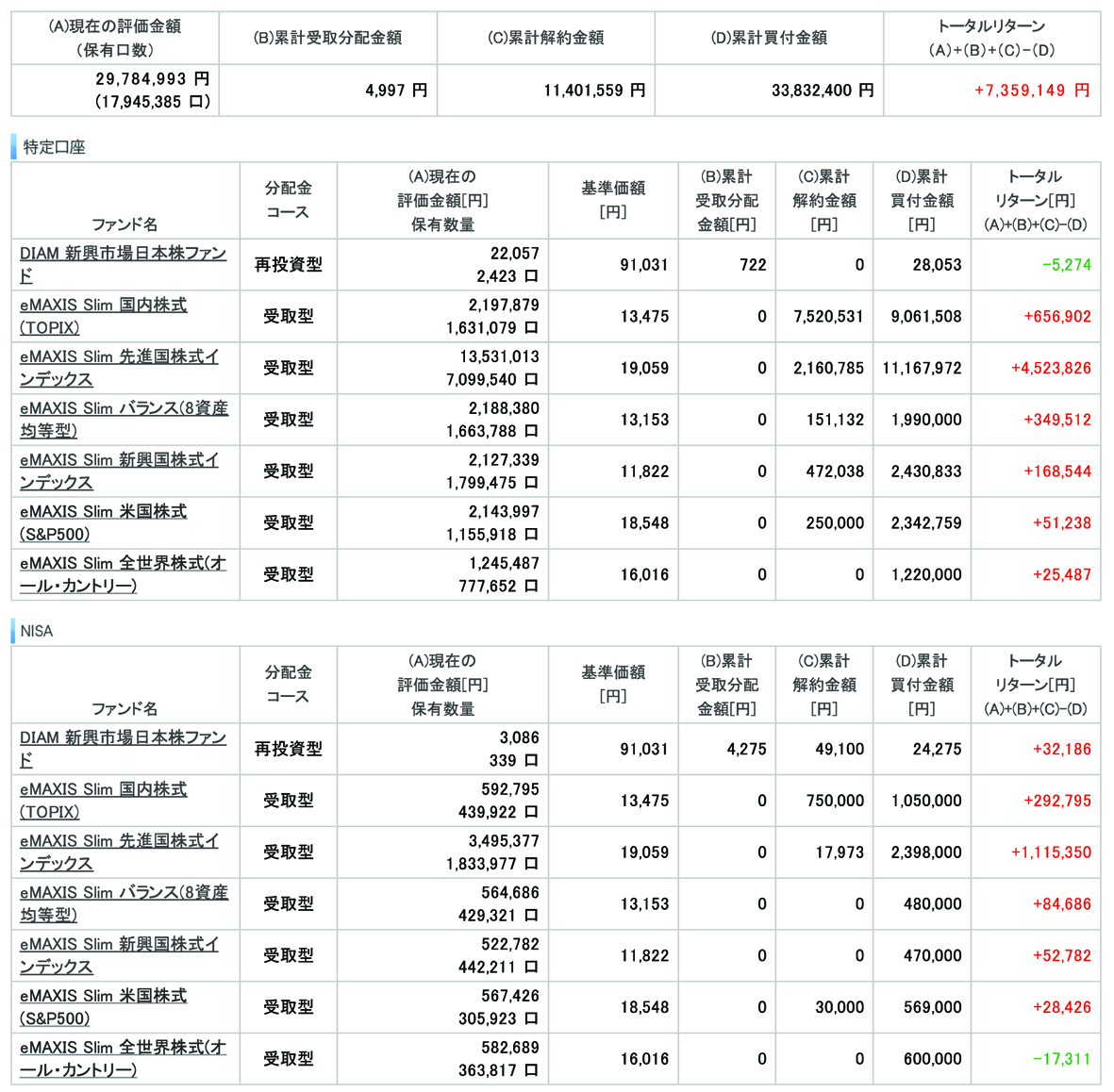Select the 1,990,000 purchase amount
Screen dimensions: 1114x1092
(x=926, y=420)
